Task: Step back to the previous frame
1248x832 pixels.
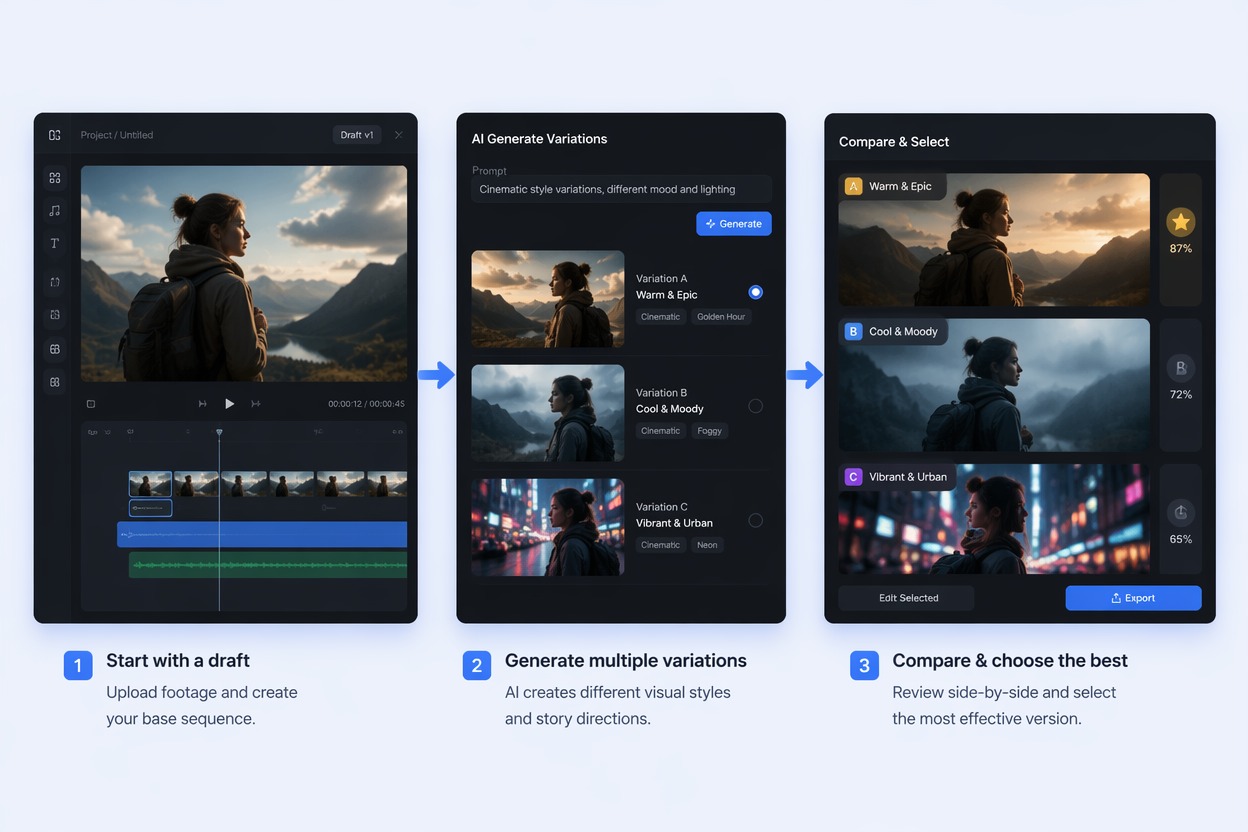Action: coord(203,404)
